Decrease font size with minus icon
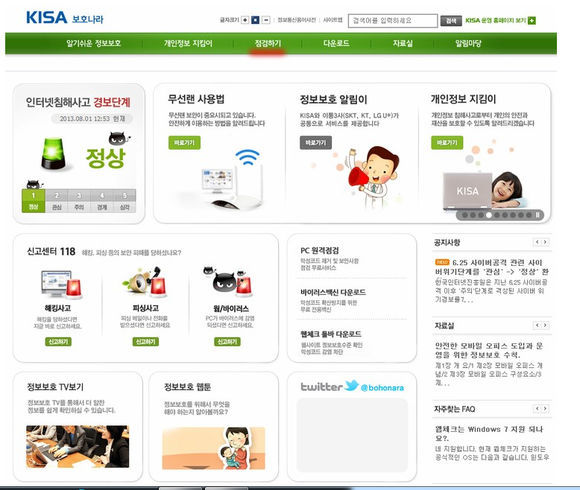 (266, 20)
